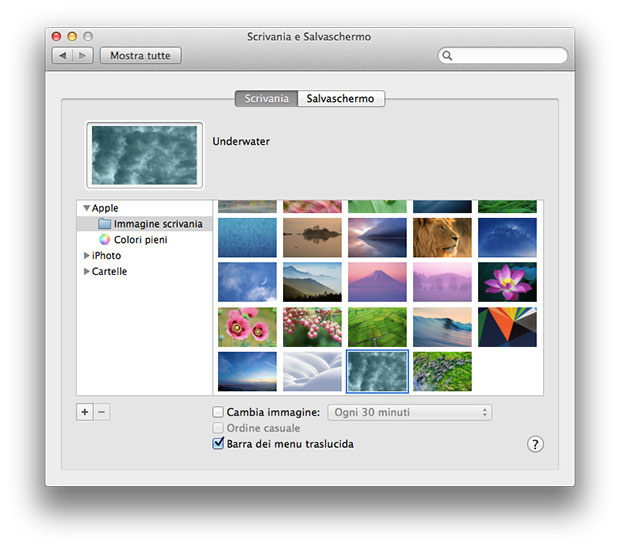Expand the Cartelle disclosure triangle
This screenshot has height=549, width=620.
click(87, 272)
